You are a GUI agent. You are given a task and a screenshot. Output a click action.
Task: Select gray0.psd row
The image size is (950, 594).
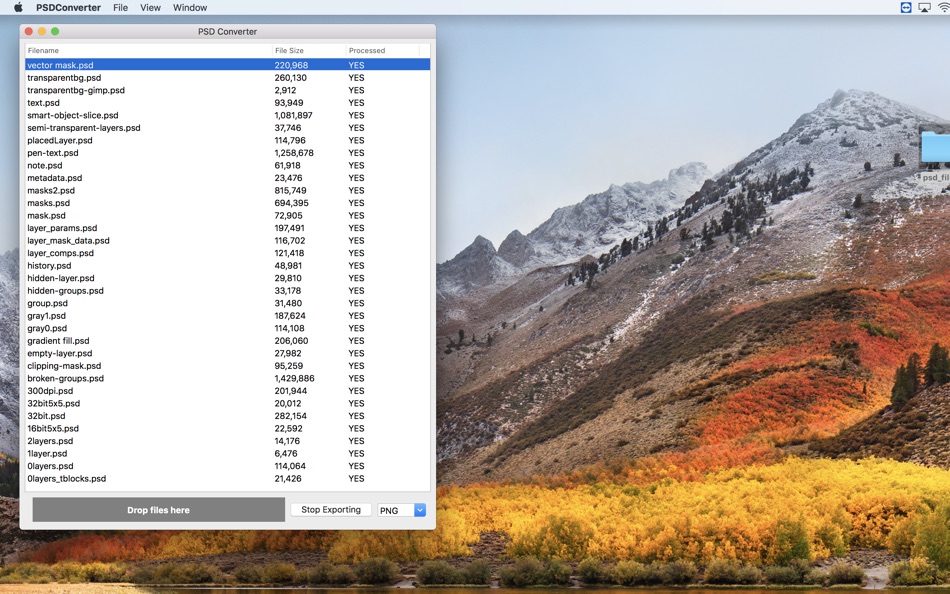click(228, 328)
